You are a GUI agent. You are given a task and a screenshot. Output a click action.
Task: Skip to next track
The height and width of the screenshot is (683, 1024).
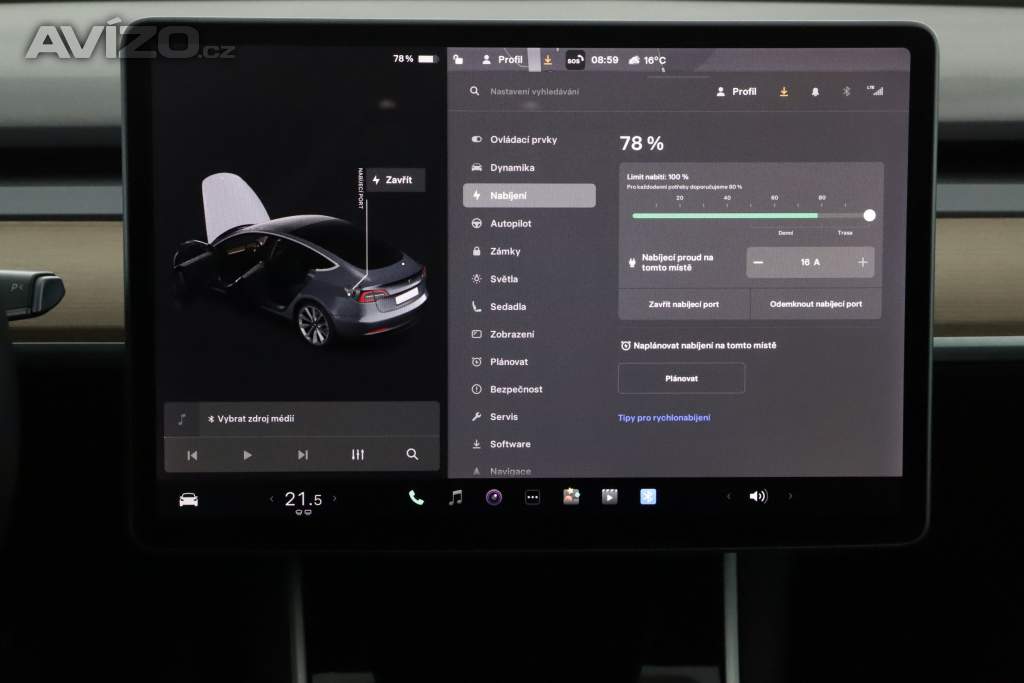click(302, 455)
